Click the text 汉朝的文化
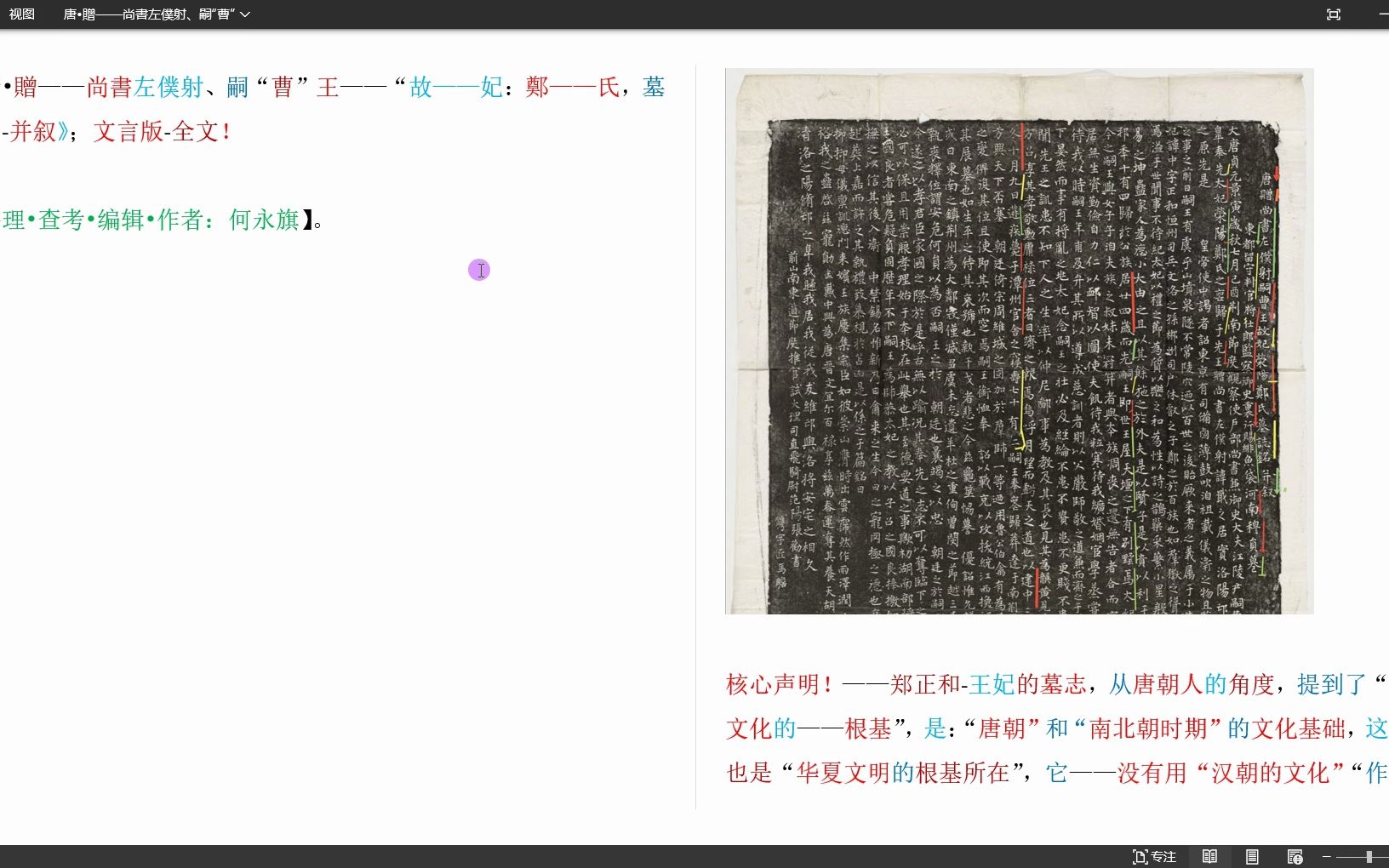The image size is (1389, 868). 1270,773
